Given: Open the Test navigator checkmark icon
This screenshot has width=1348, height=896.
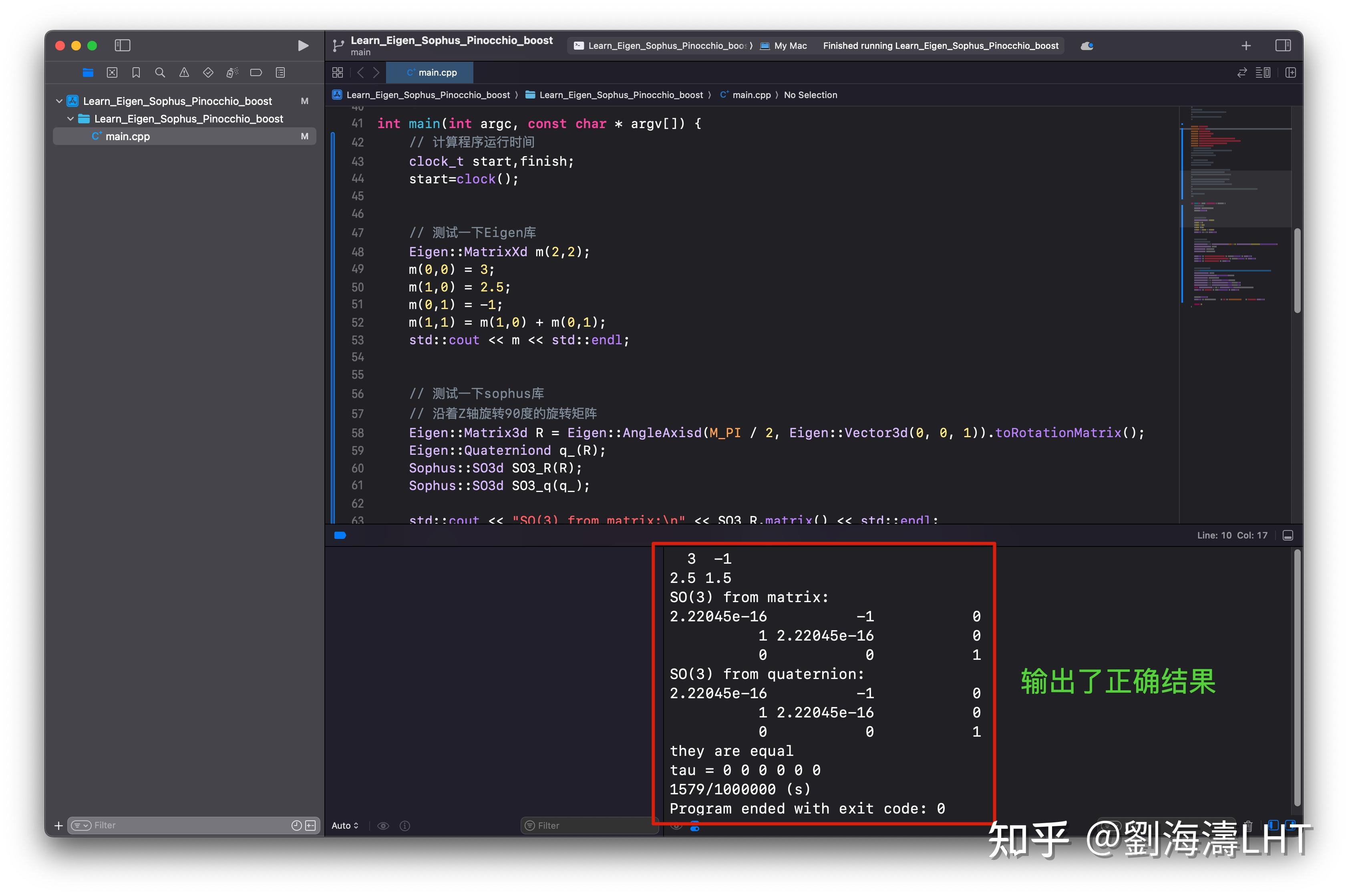Looking at the screenshot, I should click(x=208, y=72).
